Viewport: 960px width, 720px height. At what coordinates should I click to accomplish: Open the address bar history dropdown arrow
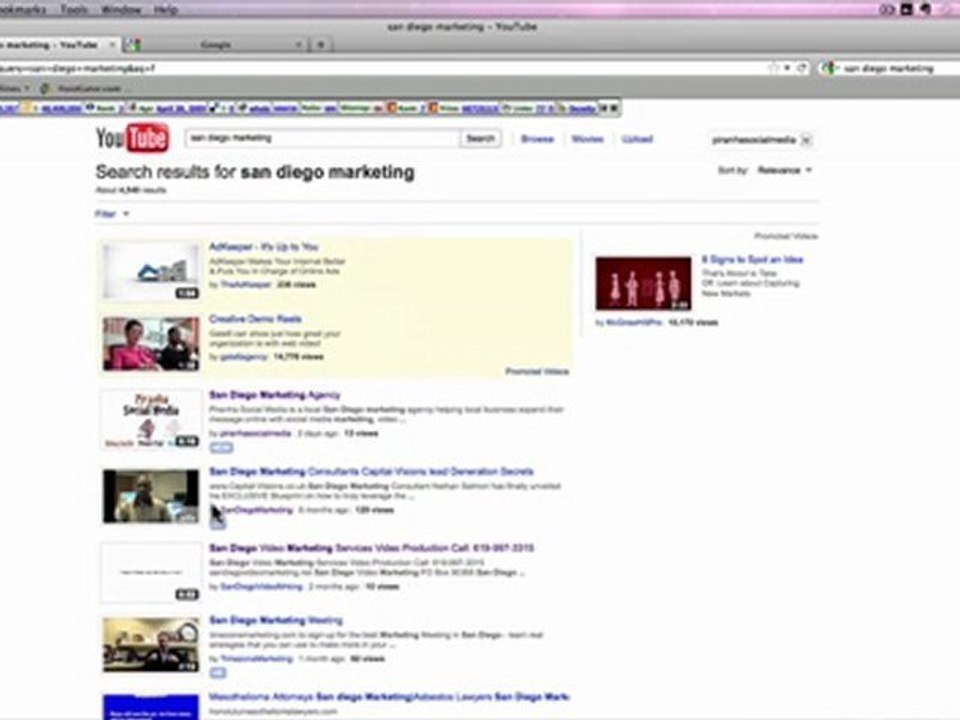pos(787,68)
